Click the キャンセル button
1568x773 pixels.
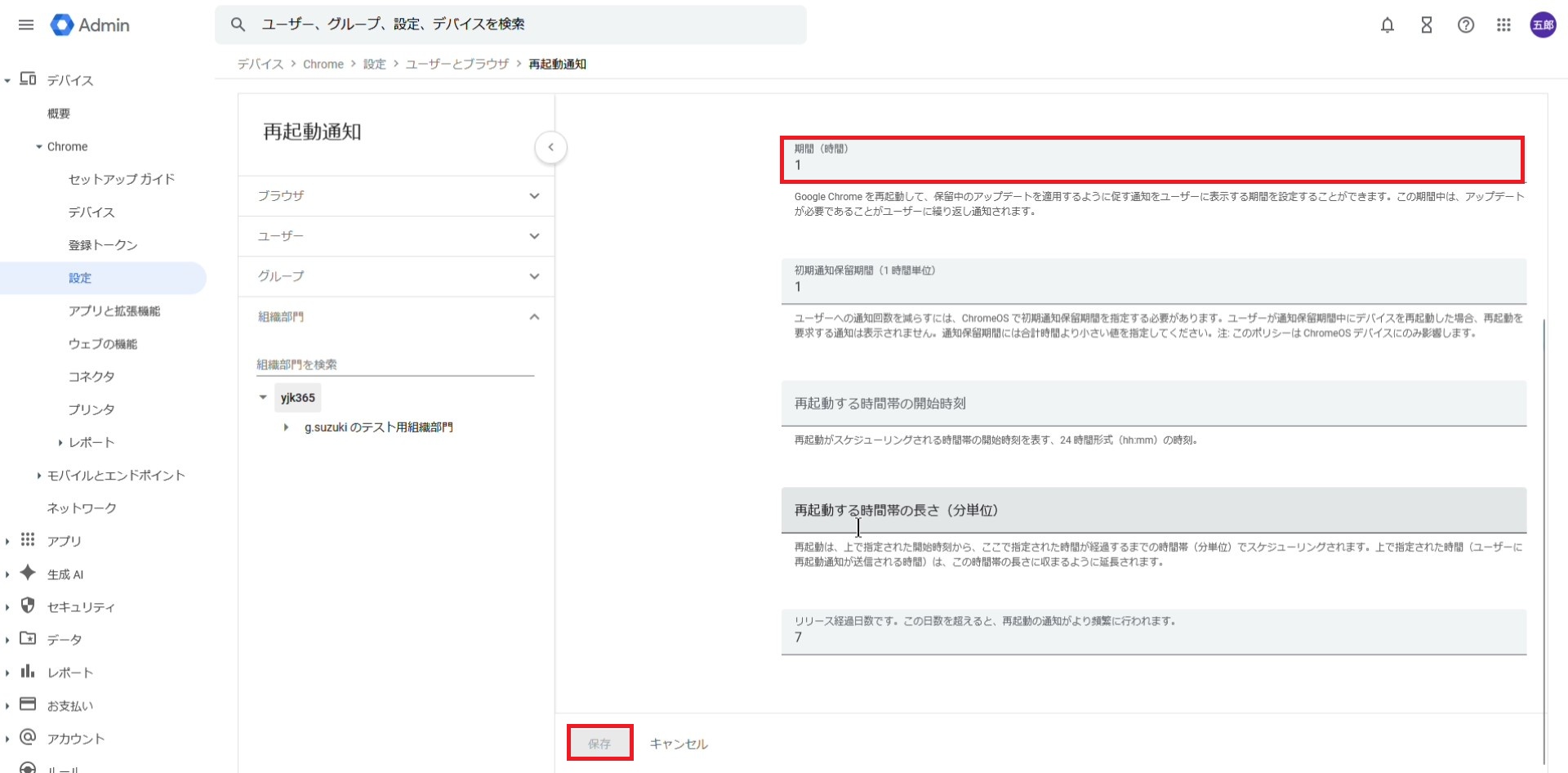pyautogui.click(x=678, y=744)
